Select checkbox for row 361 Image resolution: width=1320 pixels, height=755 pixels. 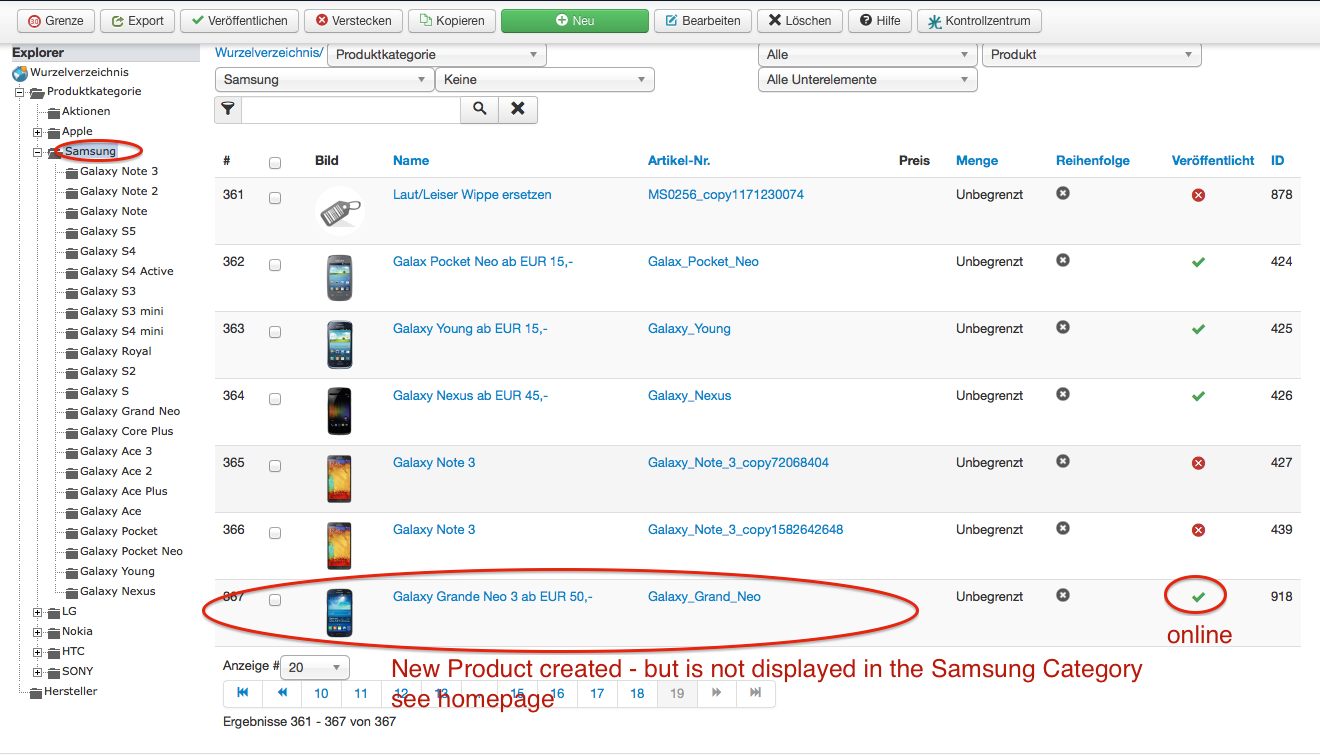(275, 199)
